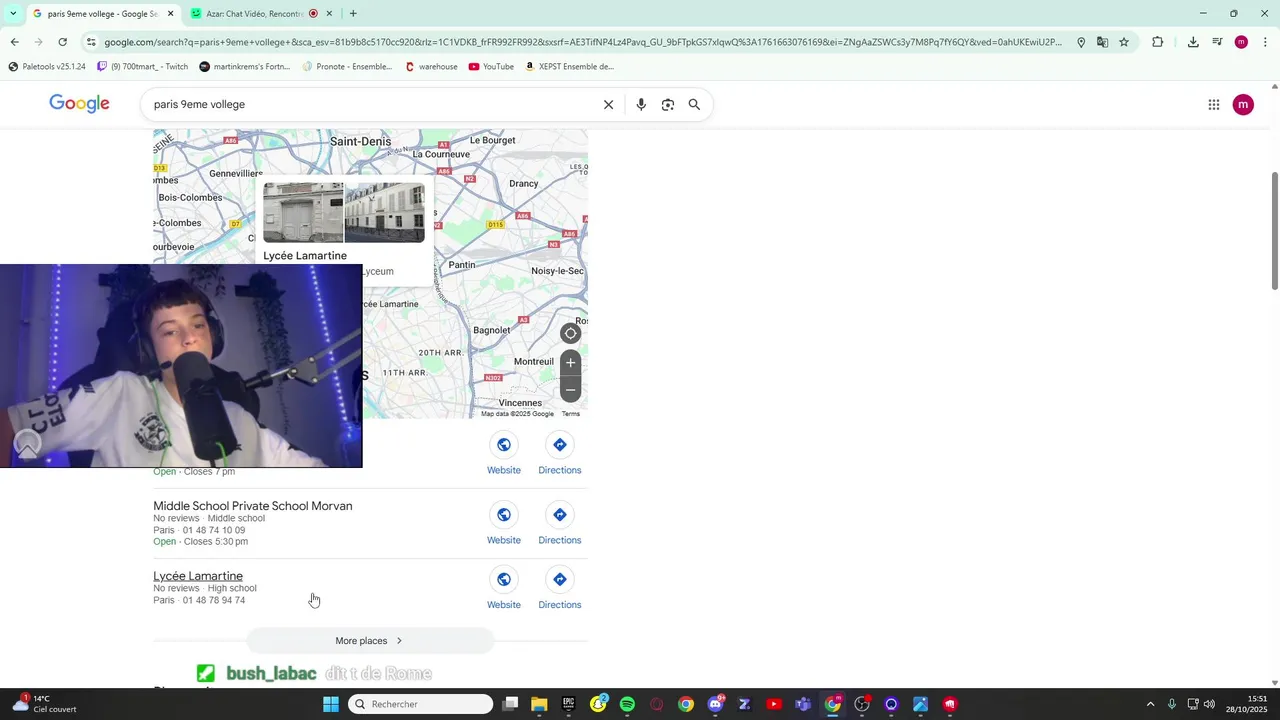The width and height of the screenshot is (1280, 720).
Task: View site information in address bar
Action: click(91, 42)
